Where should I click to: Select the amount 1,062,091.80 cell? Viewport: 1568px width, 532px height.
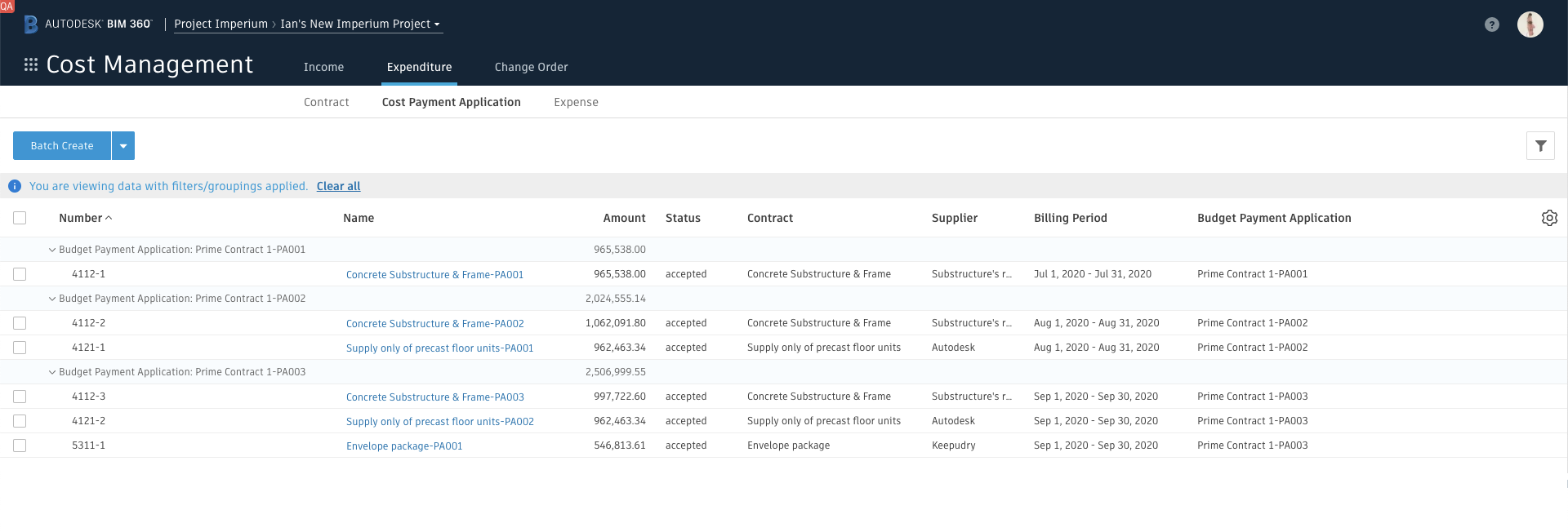tap(615, 323)
